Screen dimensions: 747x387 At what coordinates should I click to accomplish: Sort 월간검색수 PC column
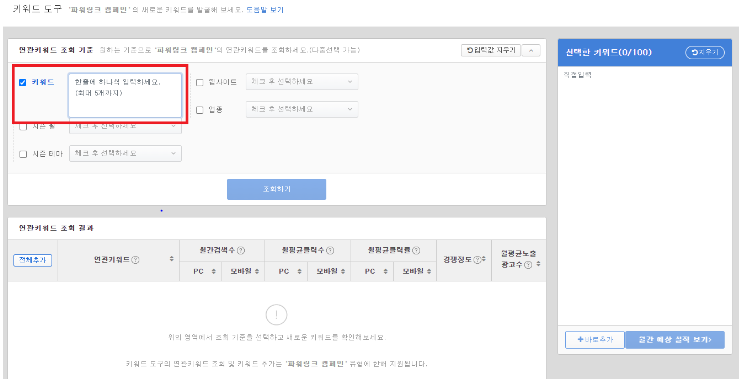point(213,271)
